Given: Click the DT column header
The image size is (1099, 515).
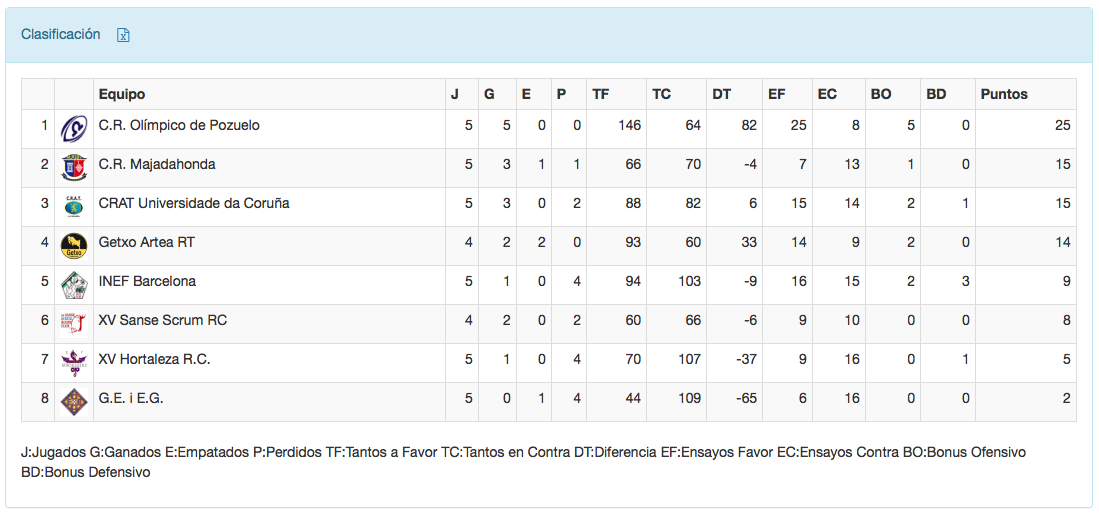Looking at the screenshot, I should [721, 94].
